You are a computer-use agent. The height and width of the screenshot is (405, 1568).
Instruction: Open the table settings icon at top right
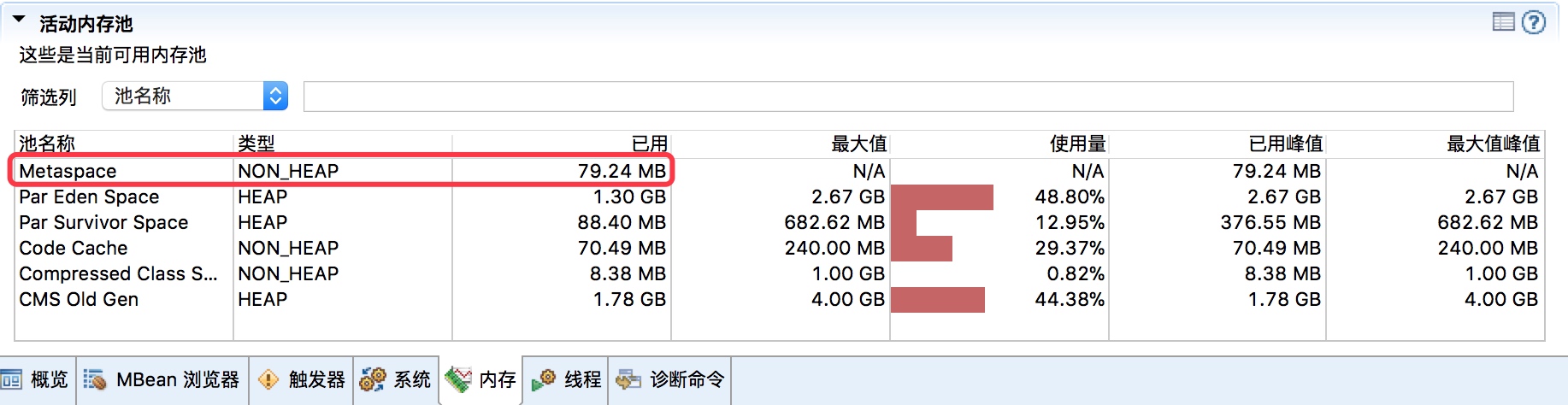1503,22
